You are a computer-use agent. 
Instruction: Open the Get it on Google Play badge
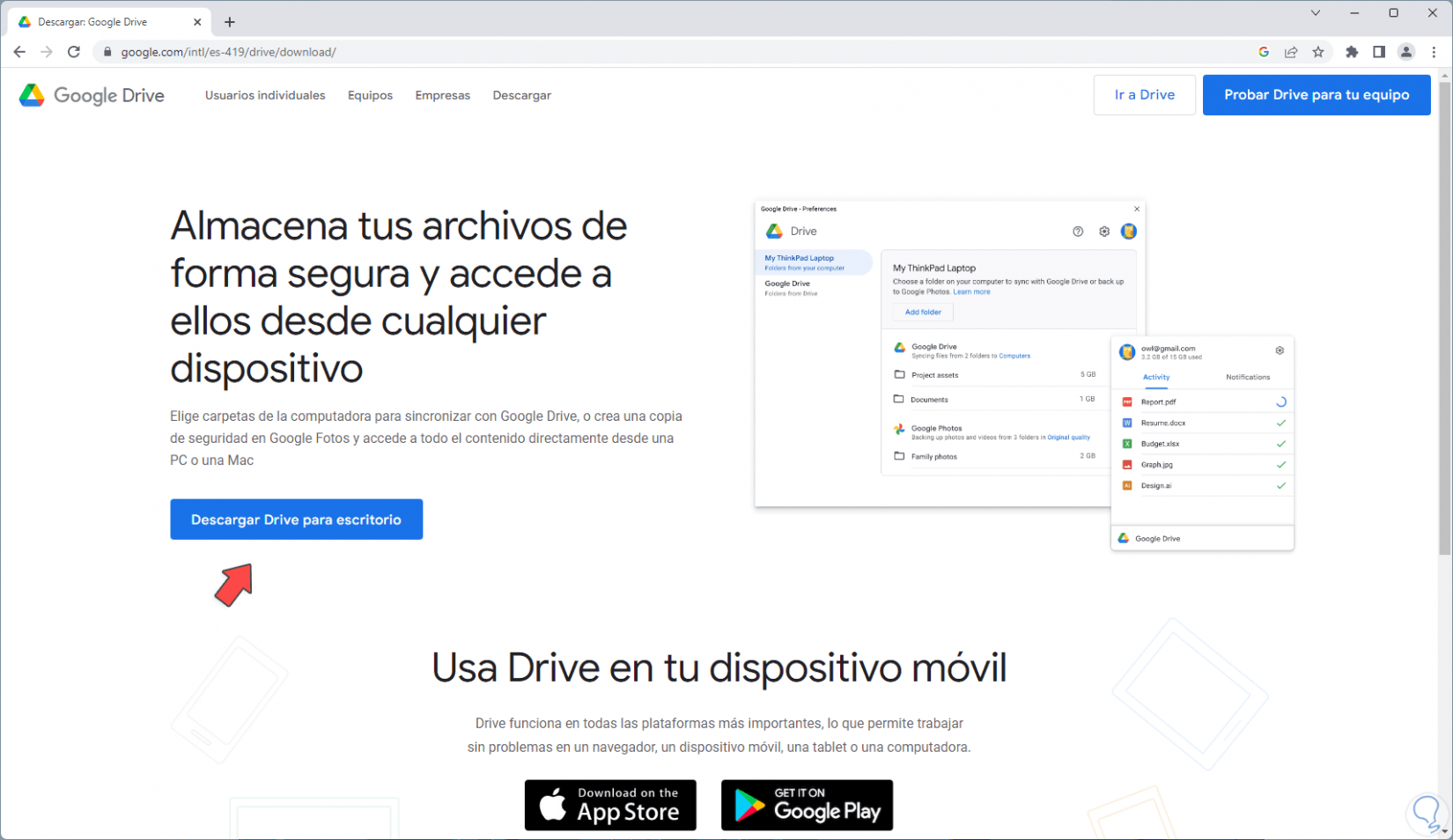pyautogui.click(x=807, y=805)
